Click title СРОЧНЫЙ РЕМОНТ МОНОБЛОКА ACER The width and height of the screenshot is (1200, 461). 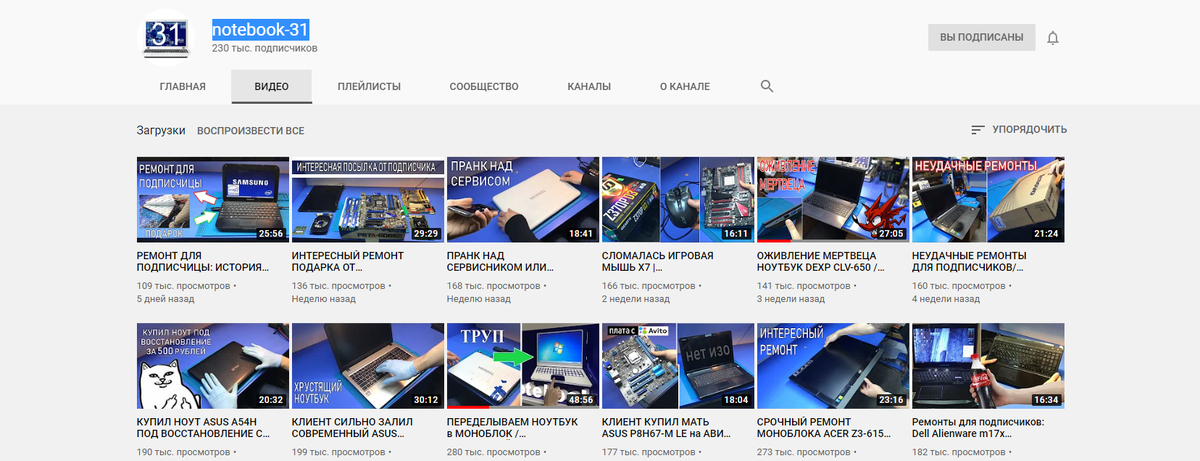tap(822, 428)
